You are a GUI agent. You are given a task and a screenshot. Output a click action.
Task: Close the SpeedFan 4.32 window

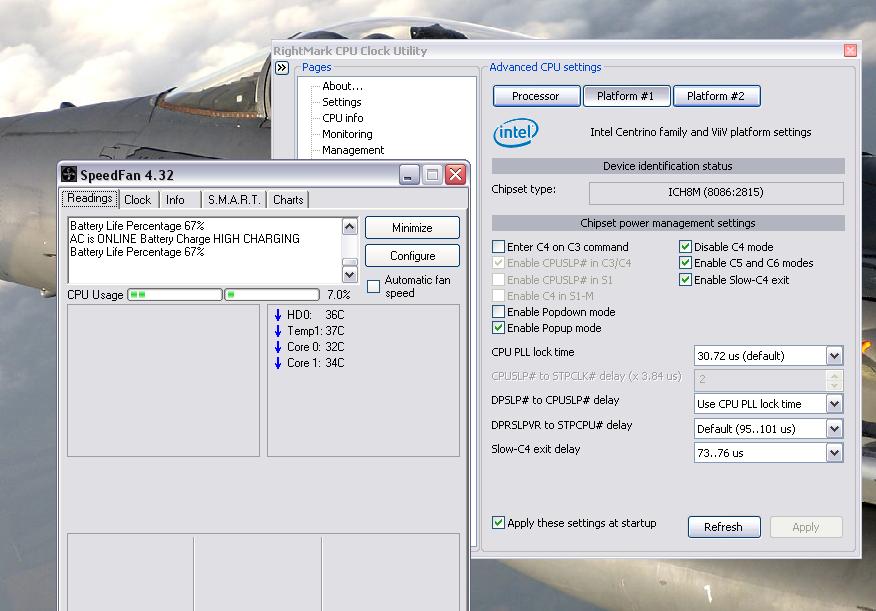pyautogui.click(x=455, y=175)
